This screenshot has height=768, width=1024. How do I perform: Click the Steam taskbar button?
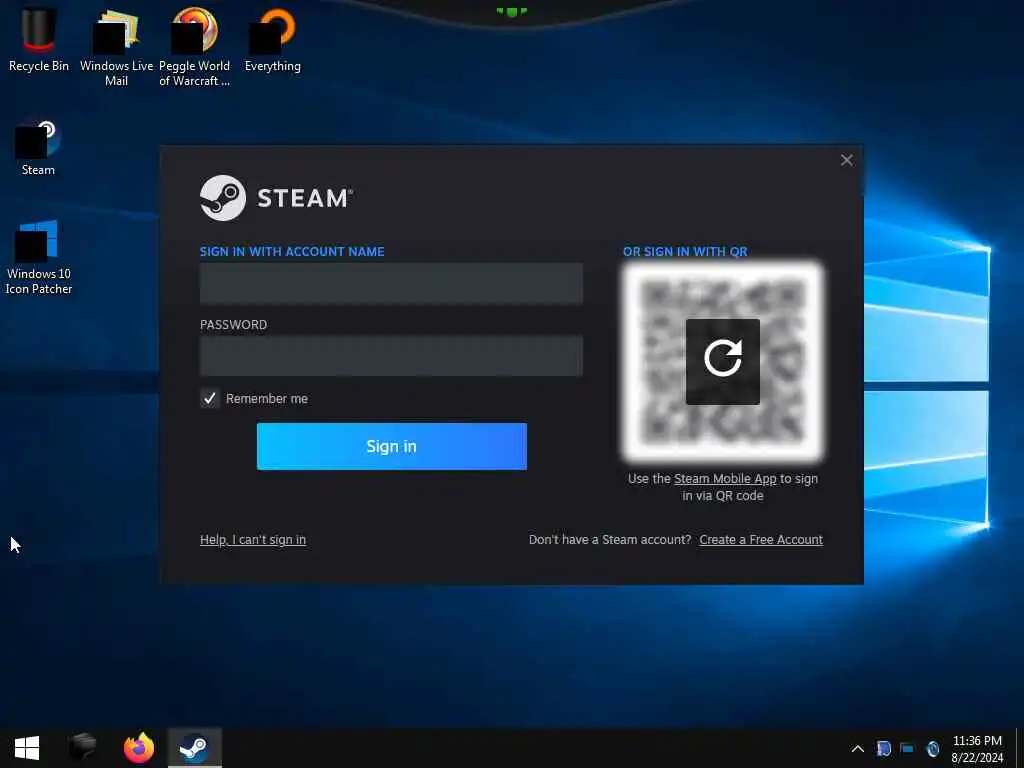[195, 748]
